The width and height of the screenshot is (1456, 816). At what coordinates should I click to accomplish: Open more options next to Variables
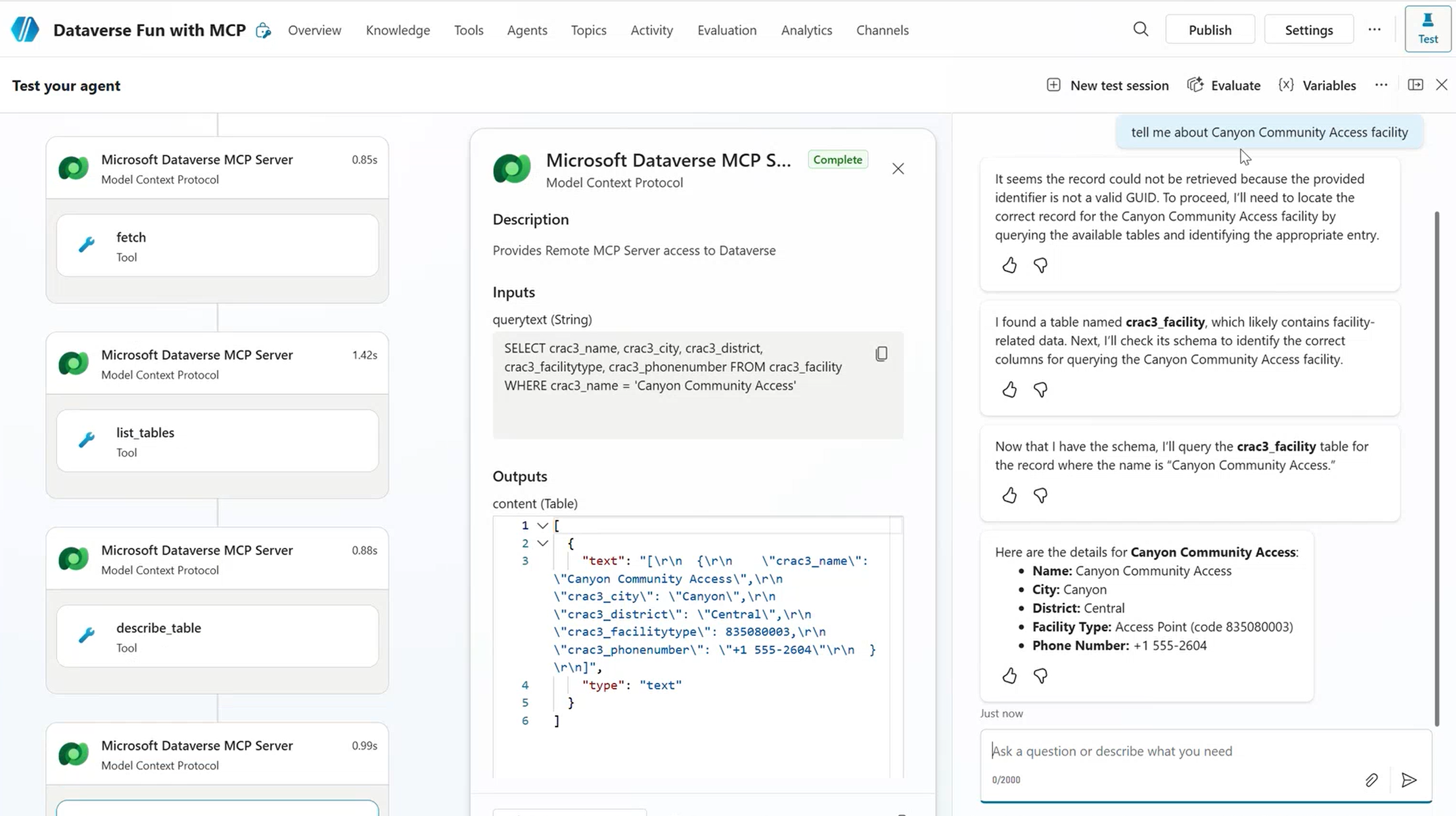[1381, 85]
